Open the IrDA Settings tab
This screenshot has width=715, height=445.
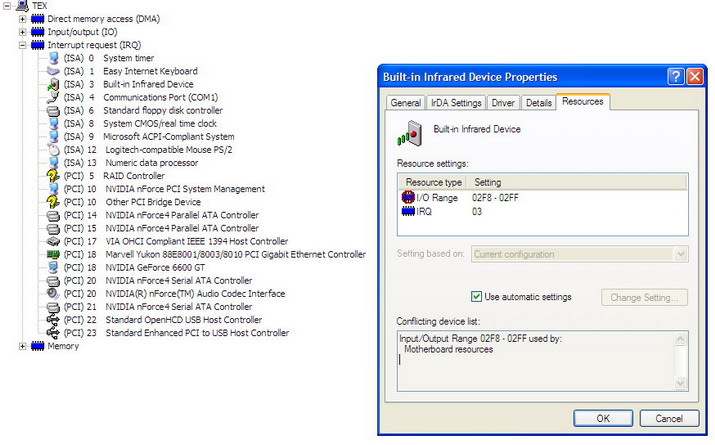pos(456,103)
